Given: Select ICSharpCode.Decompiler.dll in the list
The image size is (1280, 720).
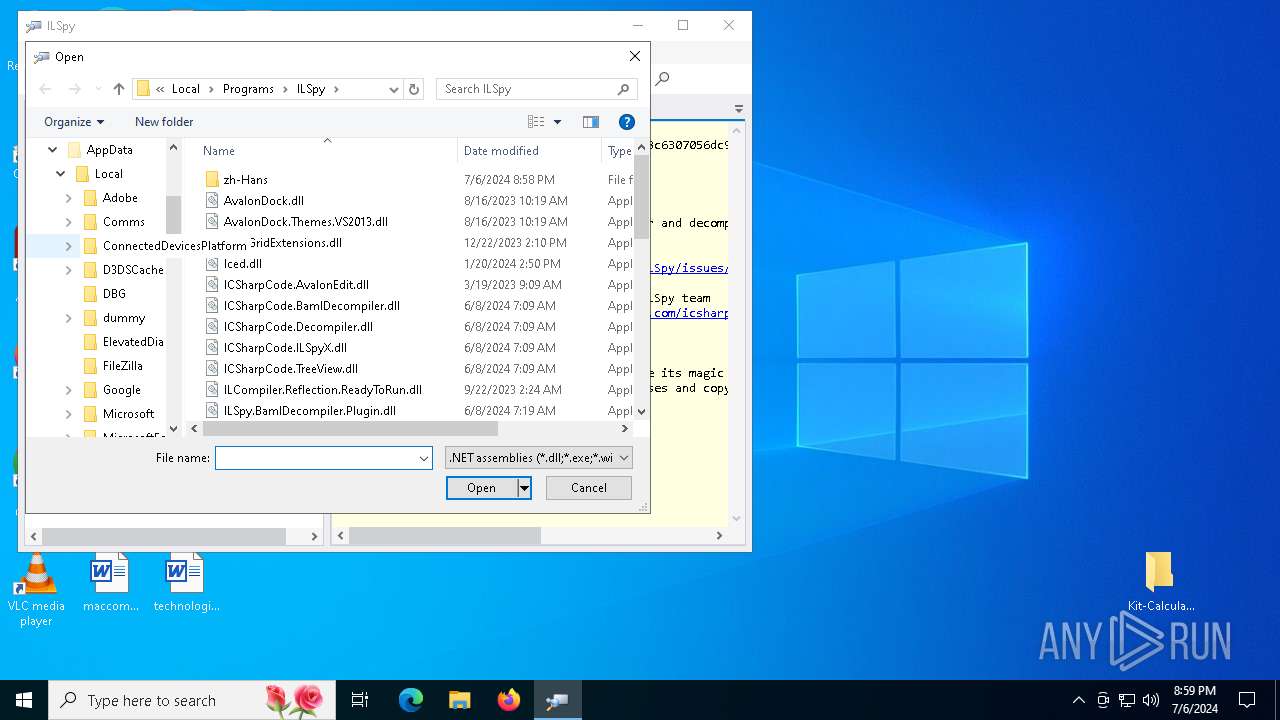Looking at the screenshot, I should tap(298, 327).
